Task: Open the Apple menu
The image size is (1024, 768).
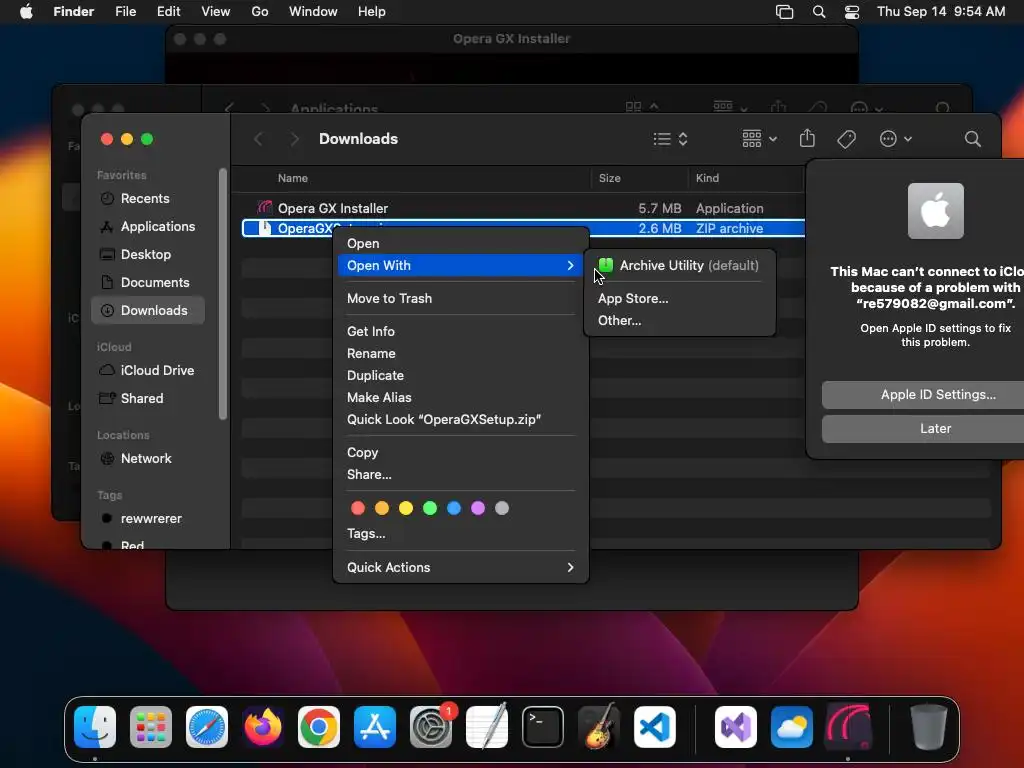Action: pyautogui.click(x=26, y=12)
